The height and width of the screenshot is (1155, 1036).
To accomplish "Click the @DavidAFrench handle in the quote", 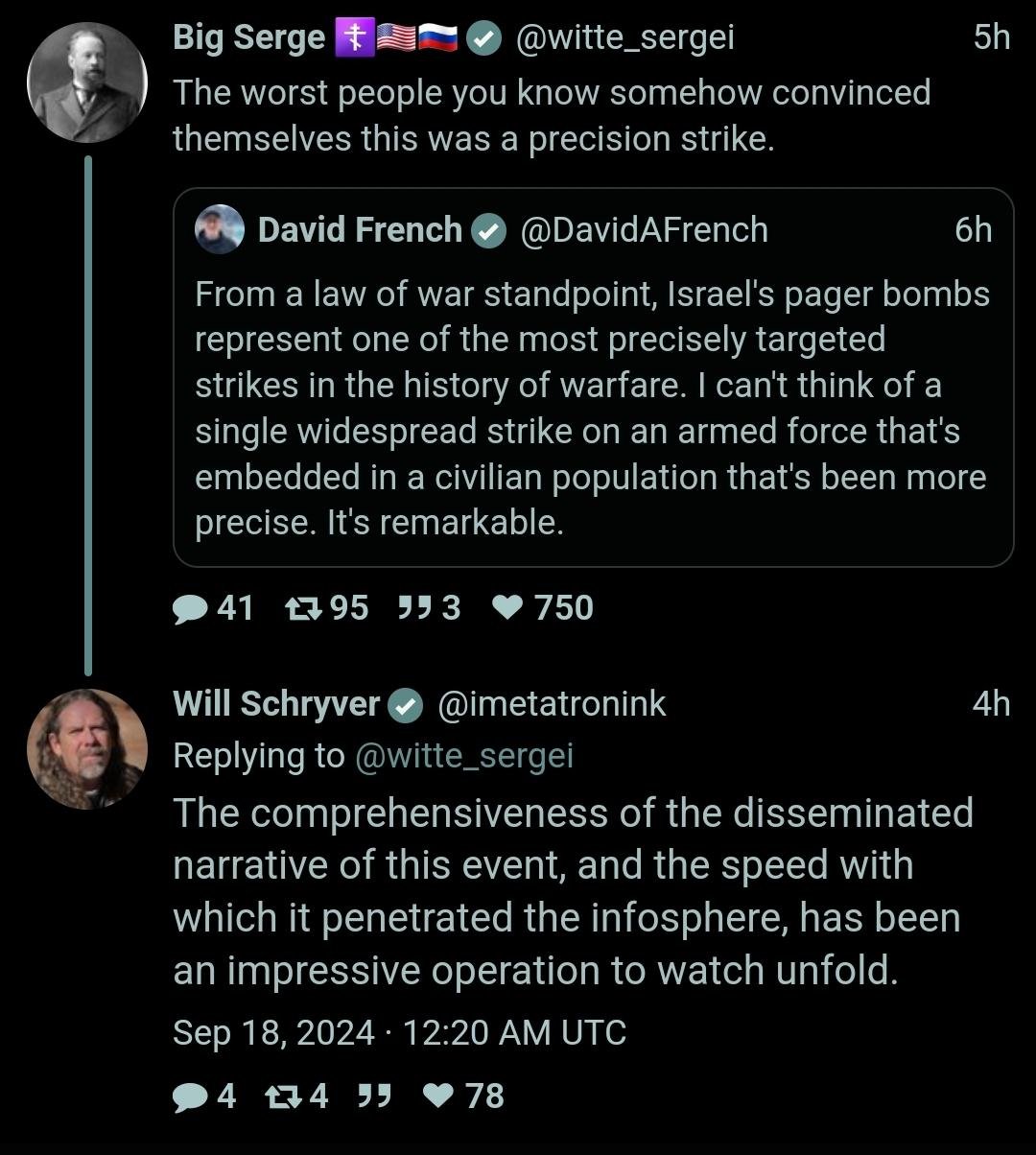I will (x=644, y=230).
